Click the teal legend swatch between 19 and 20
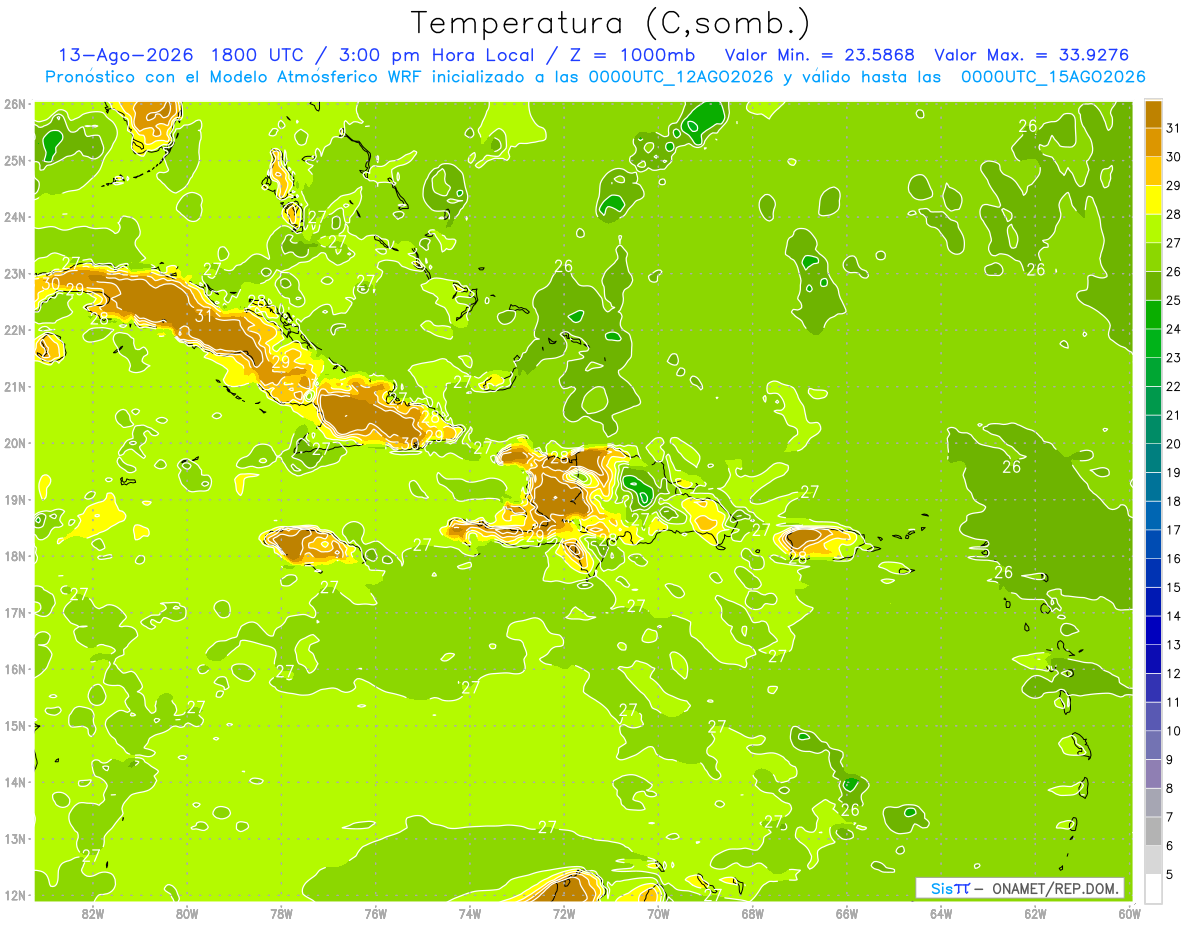Viewport: 1200px width, 927px height. pyautogui.click(x=1153, y=458)
